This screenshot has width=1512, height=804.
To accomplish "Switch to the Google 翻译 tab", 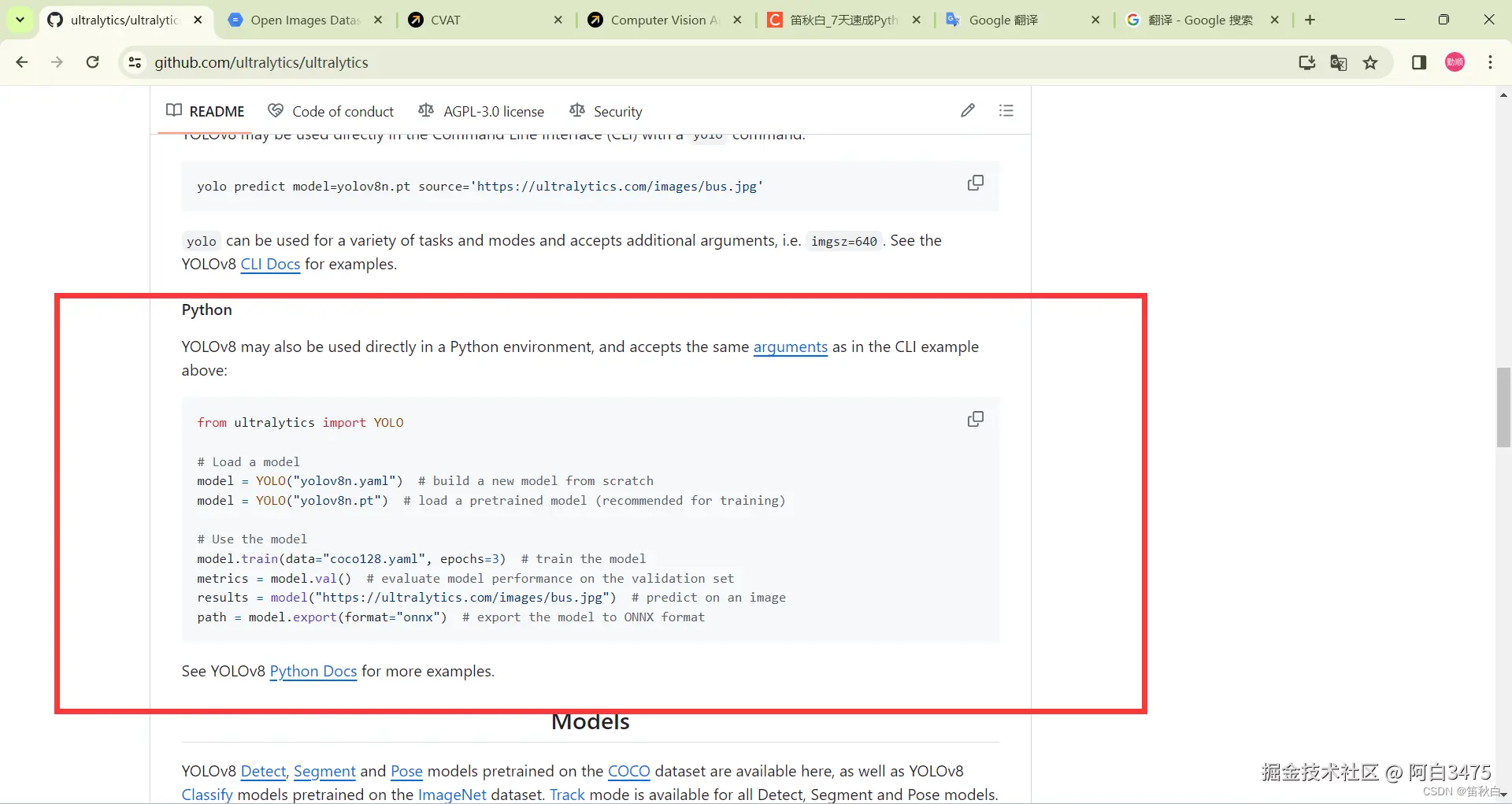I will pos(1022,20).
